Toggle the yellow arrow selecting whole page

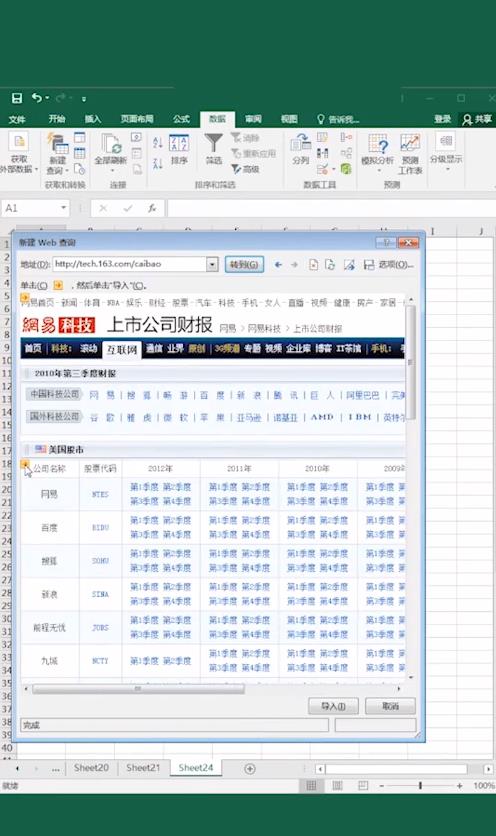(x=24, y=298)
